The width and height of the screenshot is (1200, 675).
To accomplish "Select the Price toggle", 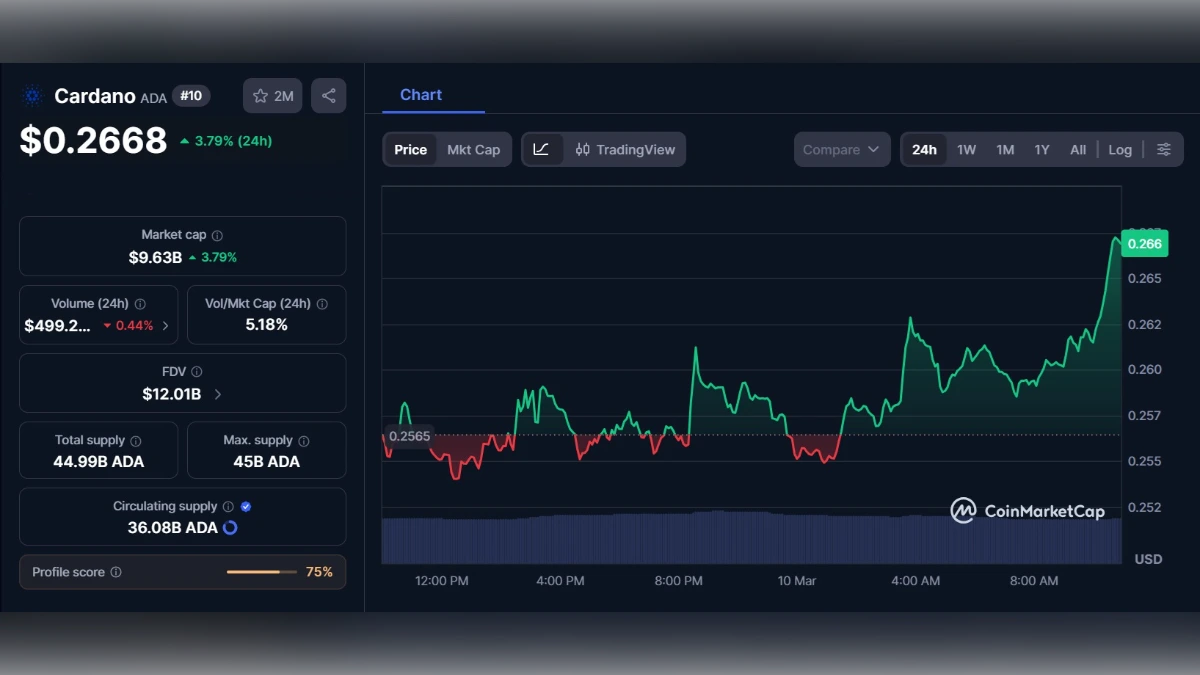I will (410, 149).
